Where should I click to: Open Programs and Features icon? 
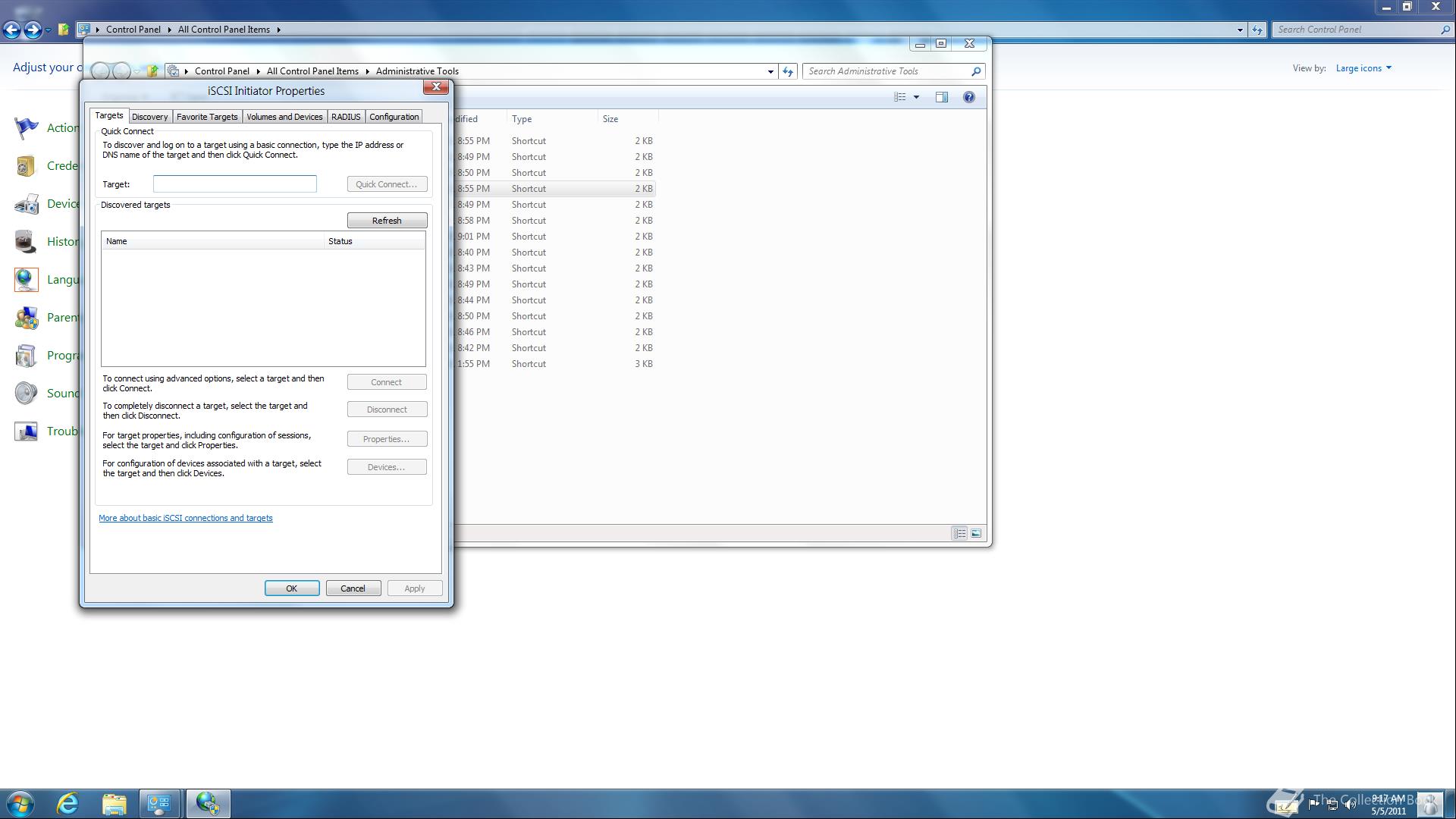pyautogui.click(x=26, y=356)
